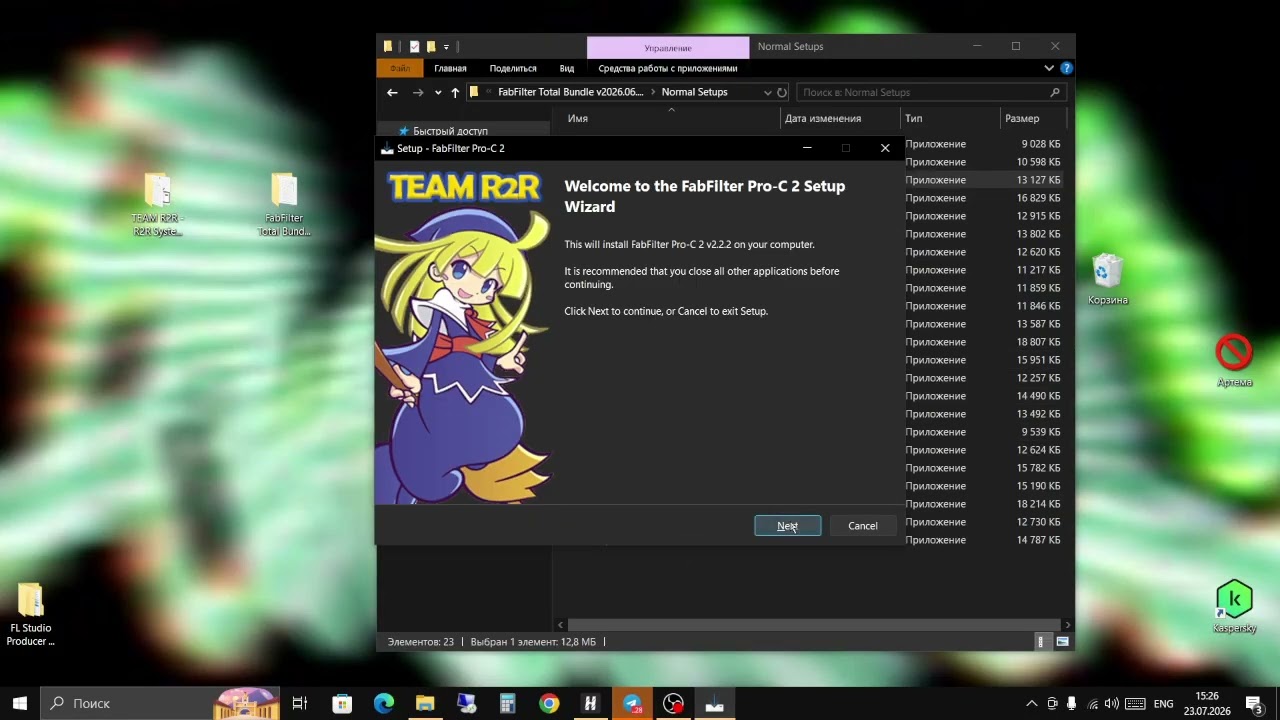The width and height of the screenshot is (1280, 720).
Task: Switch Explorer to large thumbnails view icon
Action: 1062,642
